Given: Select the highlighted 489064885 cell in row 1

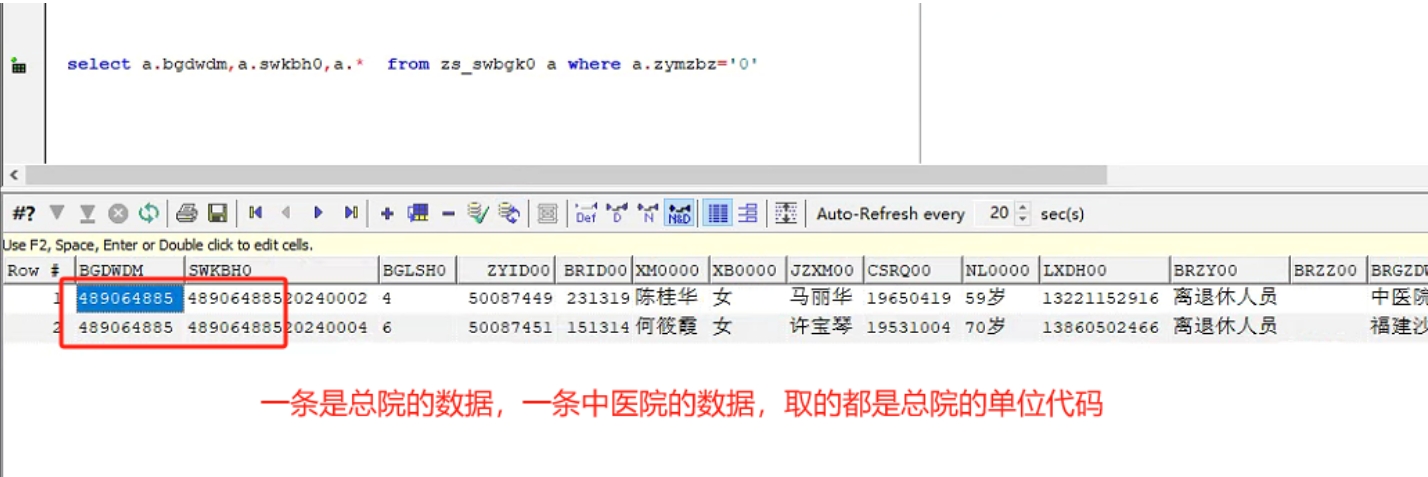Looking at the screenshot, I should (x=129, y=298).
